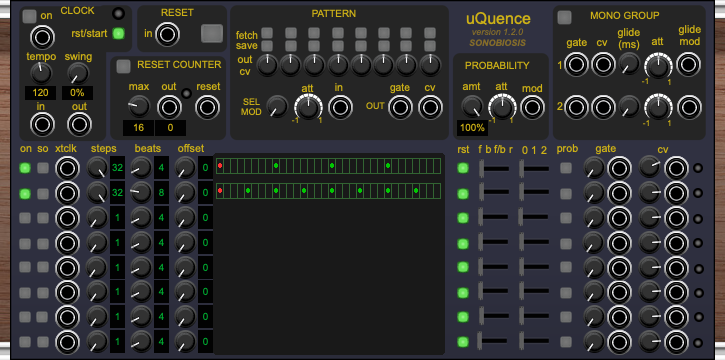Toggle the second track on button

point(25,193)
